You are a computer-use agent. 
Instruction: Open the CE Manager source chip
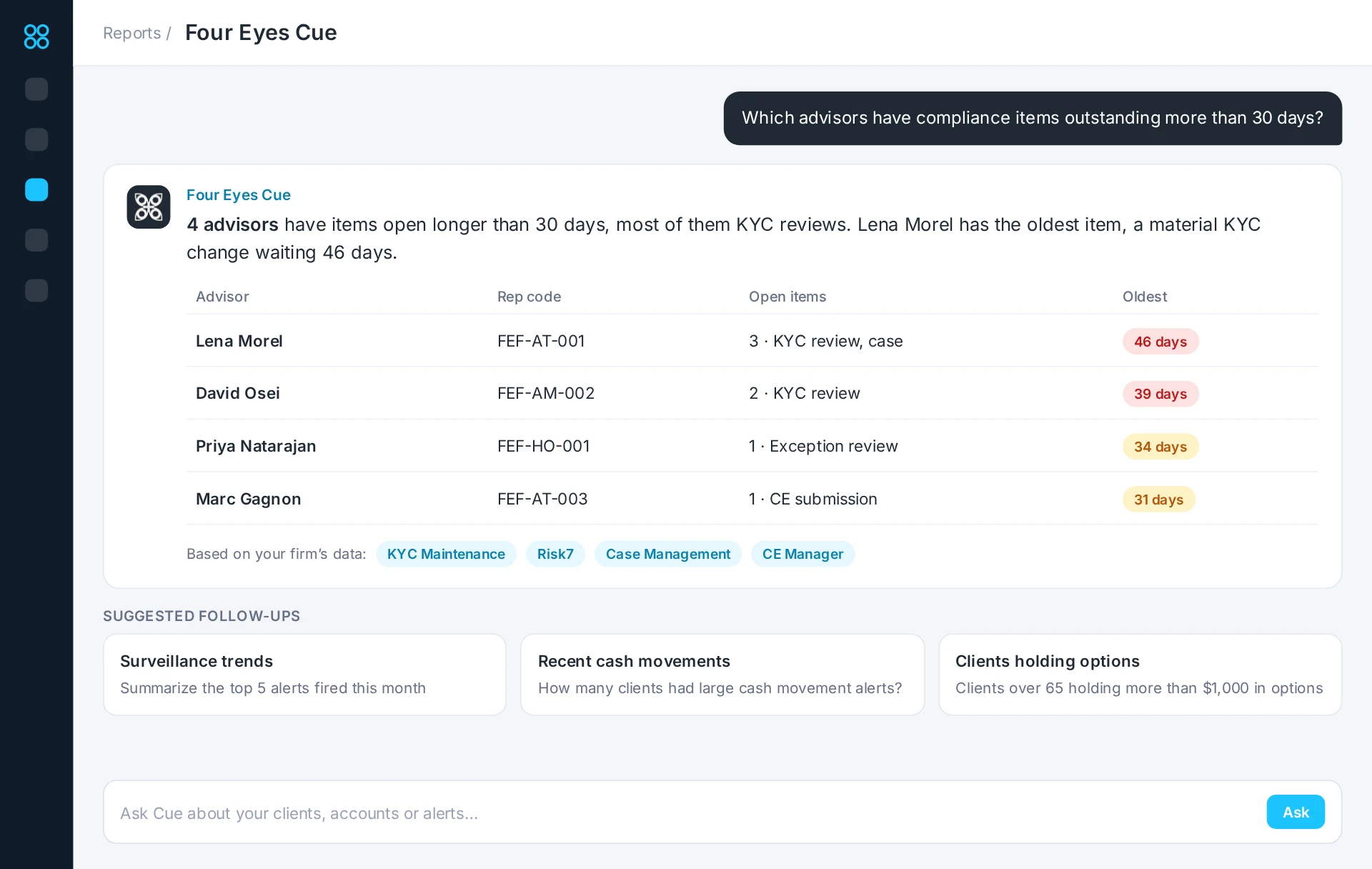pos(802,554)
